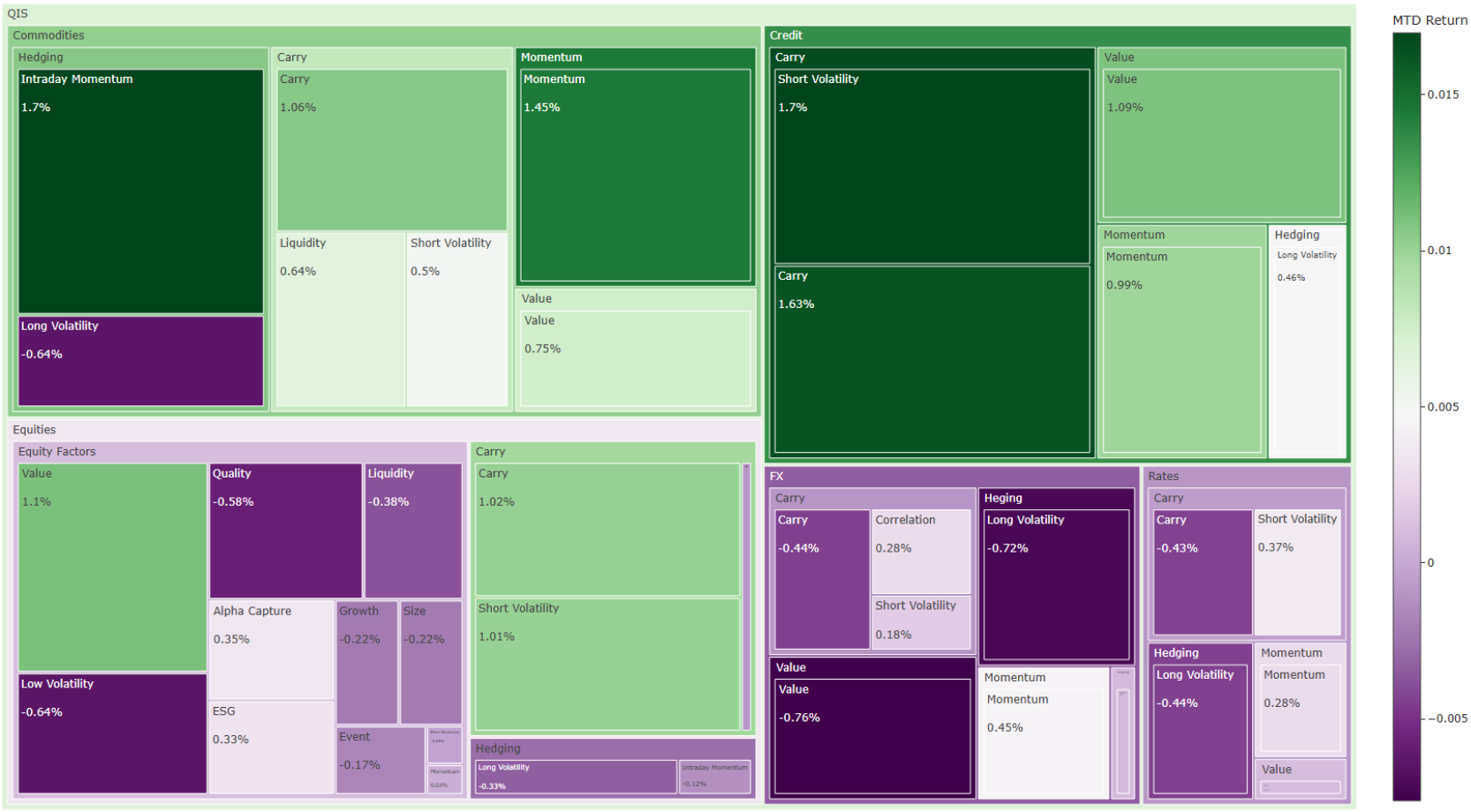The height and width of the screenshot is (812, 1471).
Task: Select the Equities Low Volatility -0.64% tile
Action: click(112, 733)
